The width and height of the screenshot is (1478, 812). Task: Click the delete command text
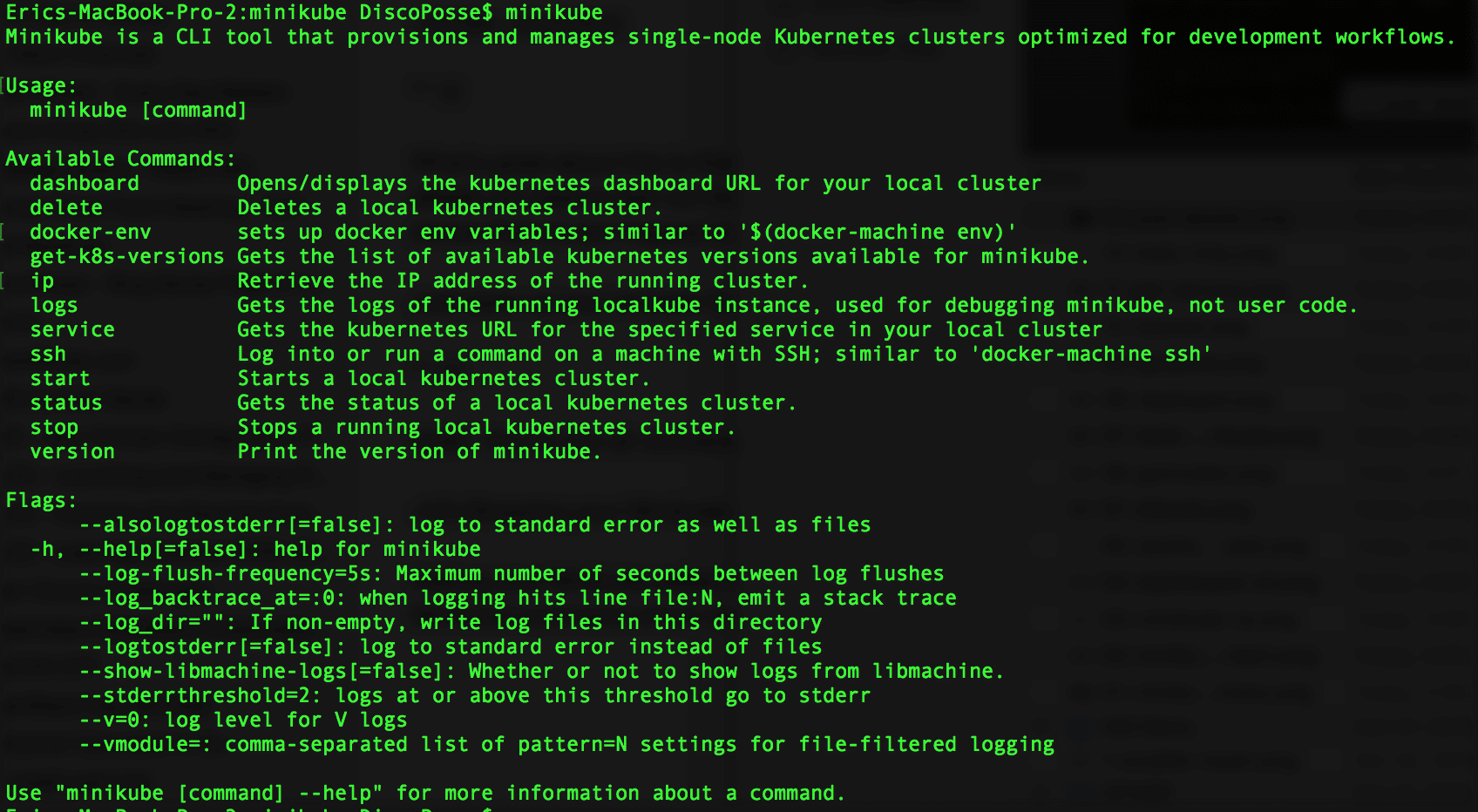coord(66,207)
